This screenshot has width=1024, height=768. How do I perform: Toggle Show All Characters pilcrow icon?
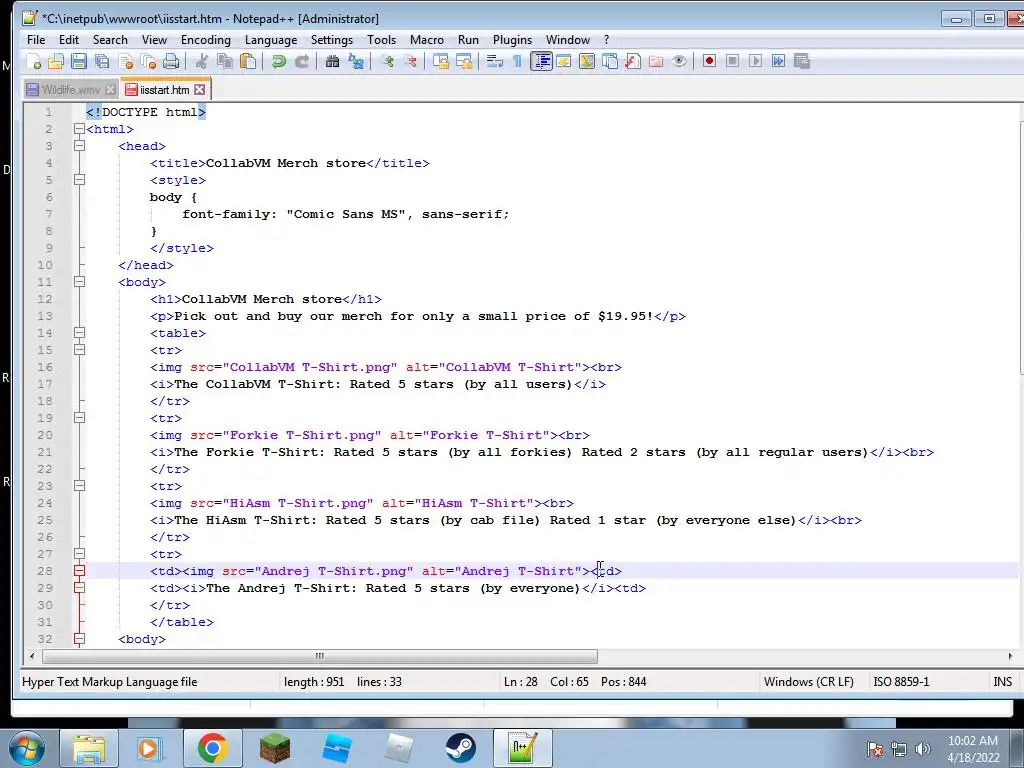tap(517, 61)
